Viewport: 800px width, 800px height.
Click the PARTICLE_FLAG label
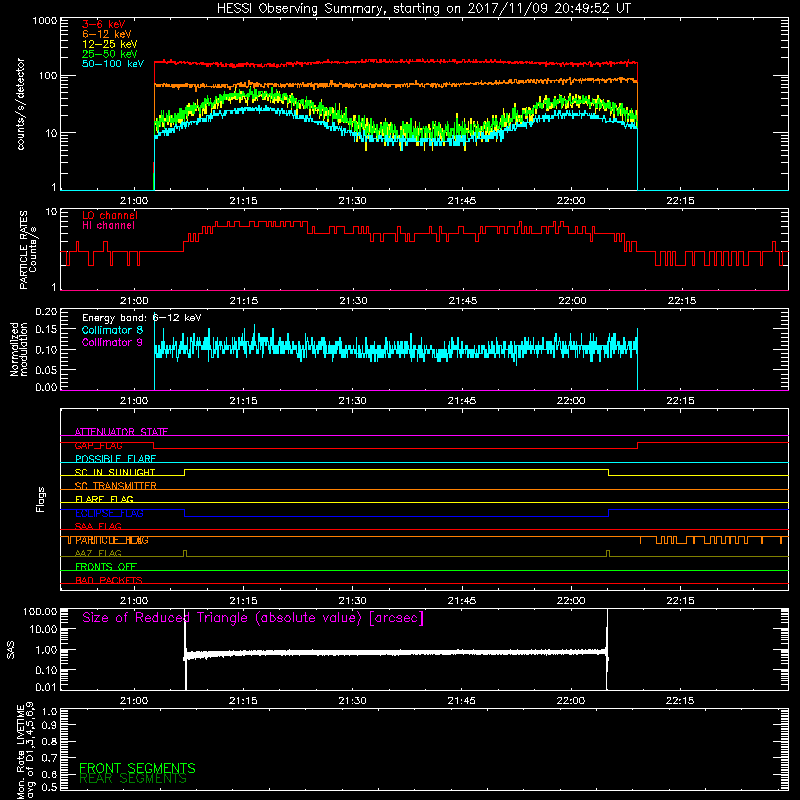112,540
